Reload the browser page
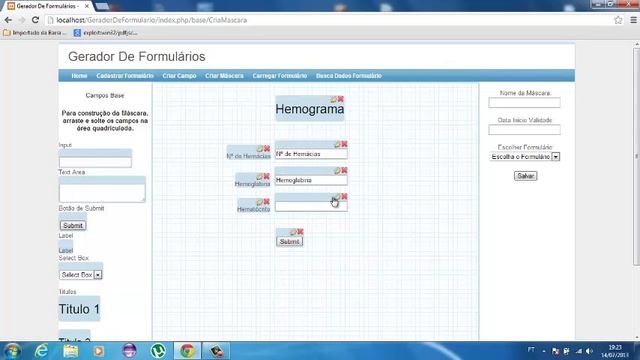Screen dimensions: 640x360 (36, 20)
